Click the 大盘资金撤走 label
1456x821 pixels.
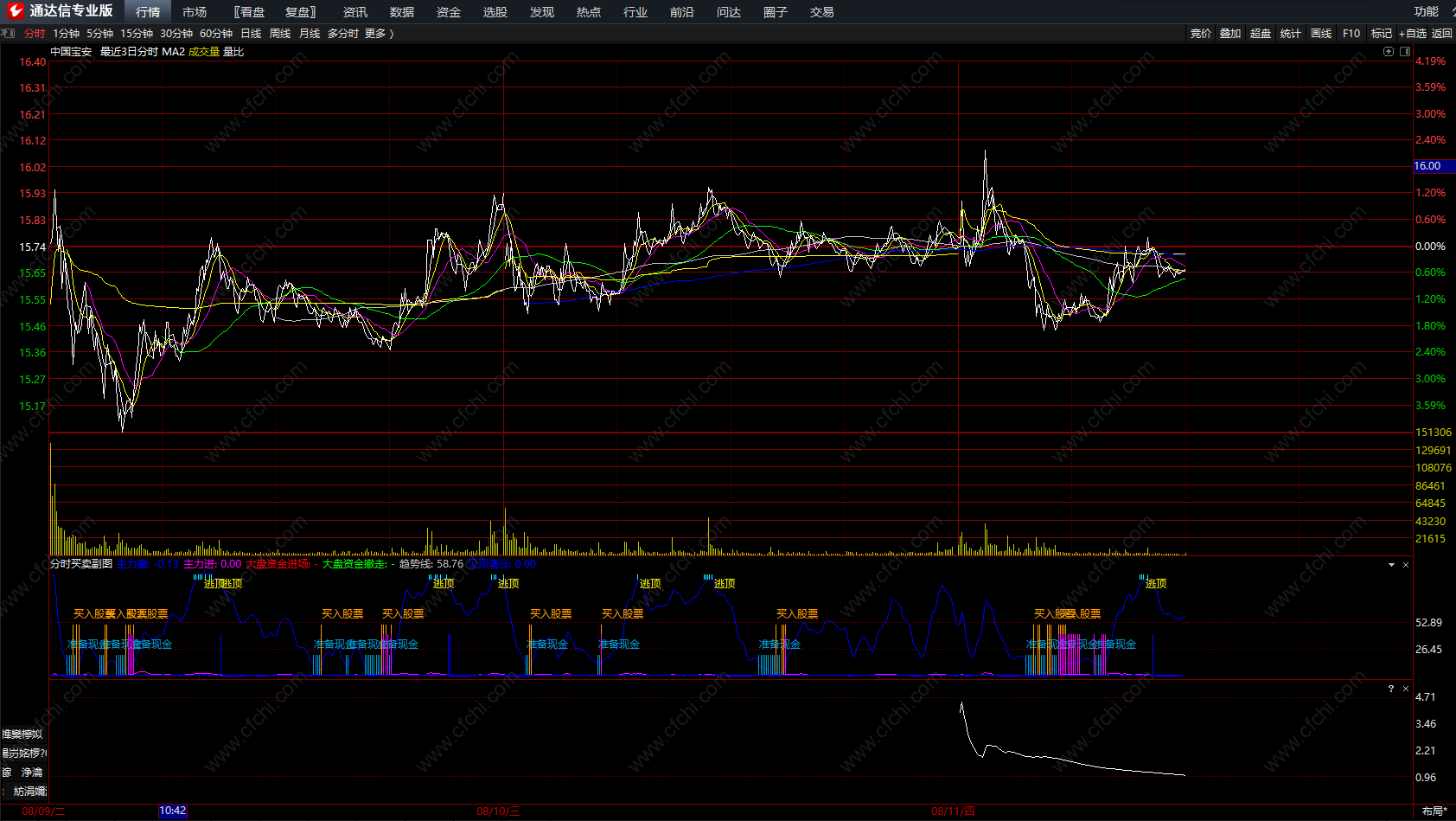pyautogui.click(x=354, y=564)
